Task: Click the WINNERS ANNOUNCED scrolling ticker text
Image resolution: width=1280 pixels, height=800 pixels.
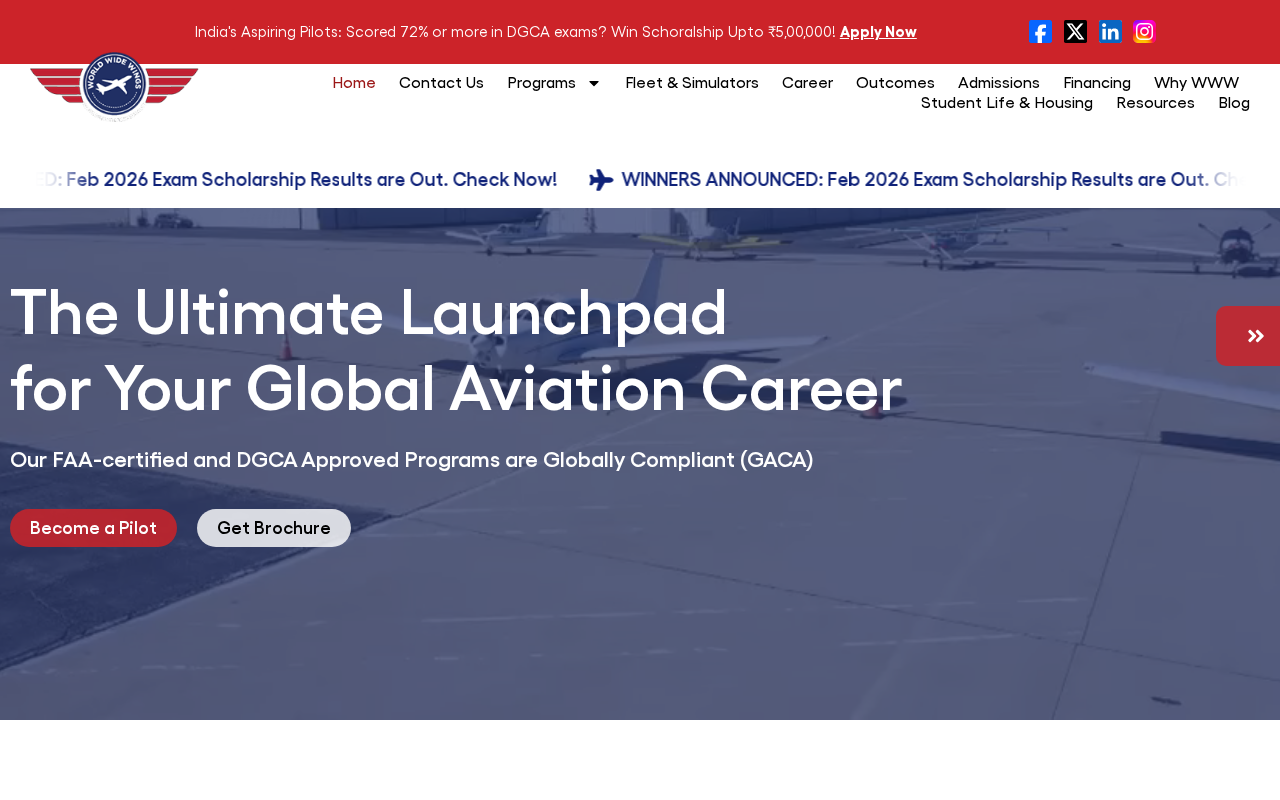Action: (x=930, y=180)
